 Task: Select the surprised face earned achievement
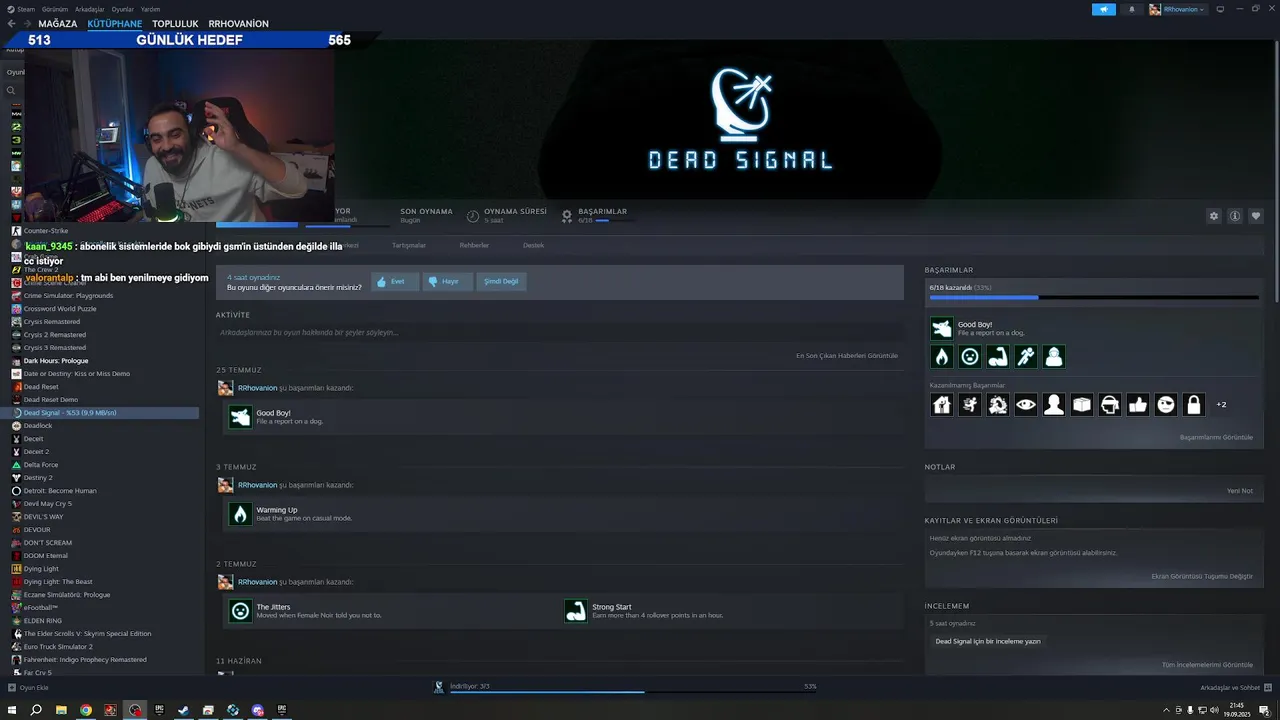969,356
